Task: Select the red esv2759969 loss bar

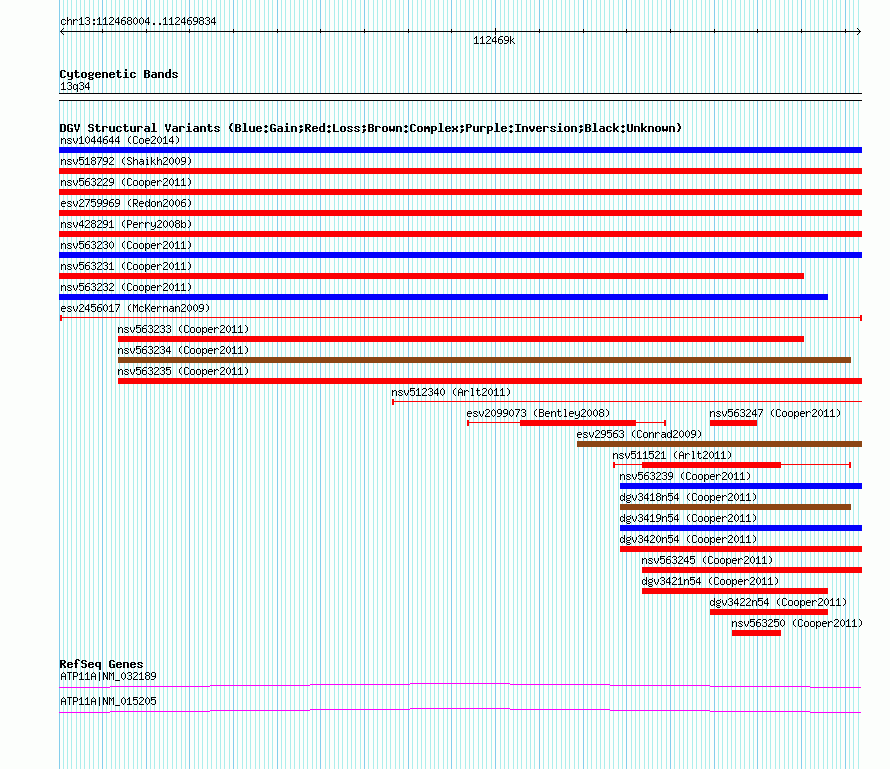Action: [x=460, y=213]
